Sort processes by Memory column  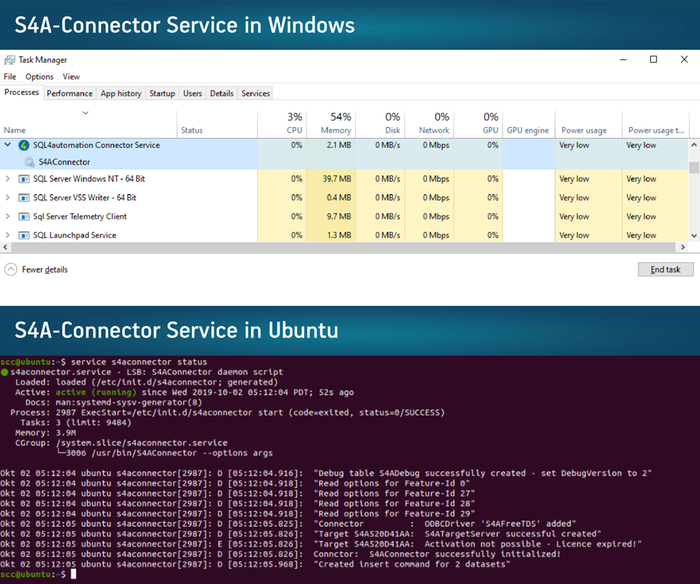[x=331, y=124]
